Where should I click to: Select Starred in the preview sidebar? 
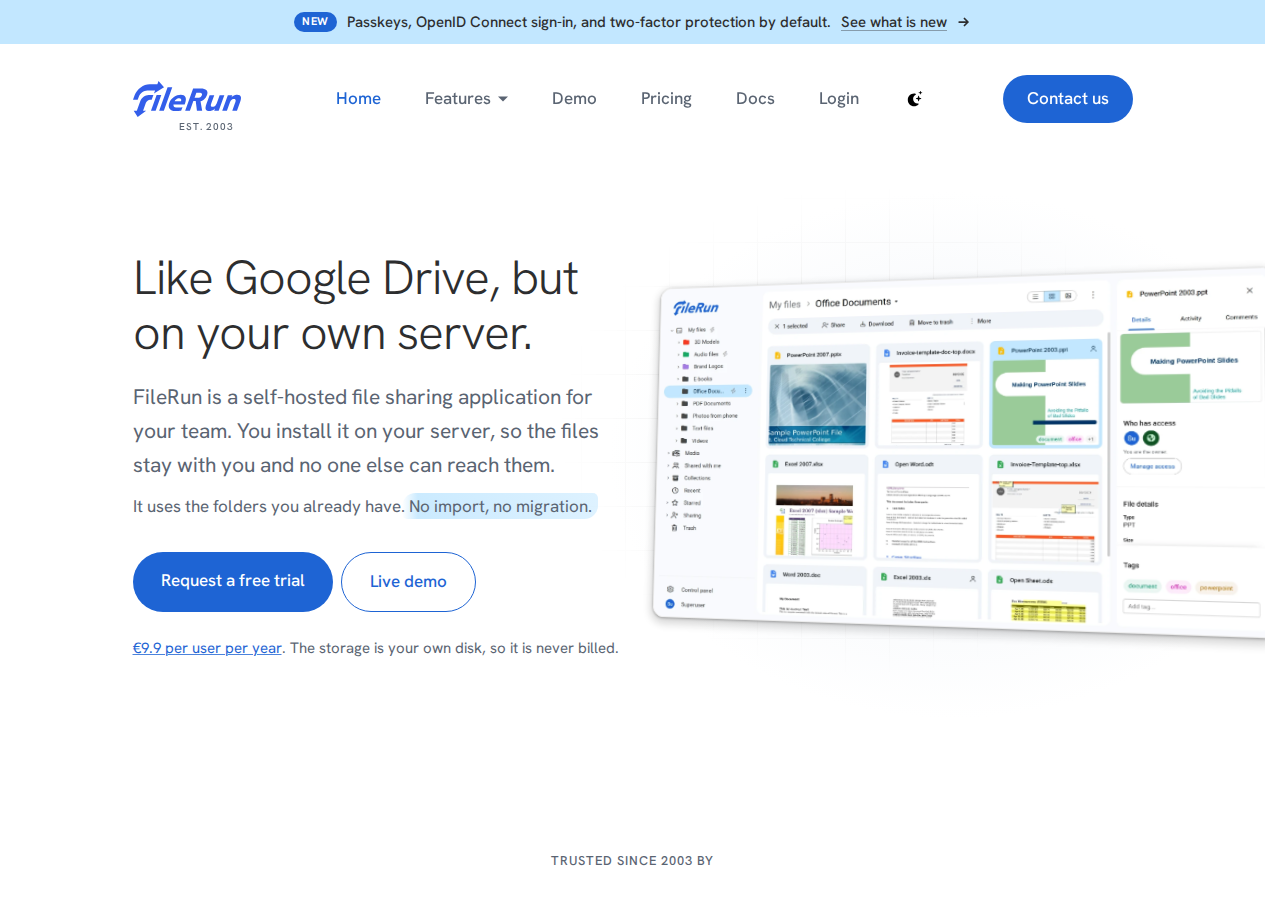686,502
